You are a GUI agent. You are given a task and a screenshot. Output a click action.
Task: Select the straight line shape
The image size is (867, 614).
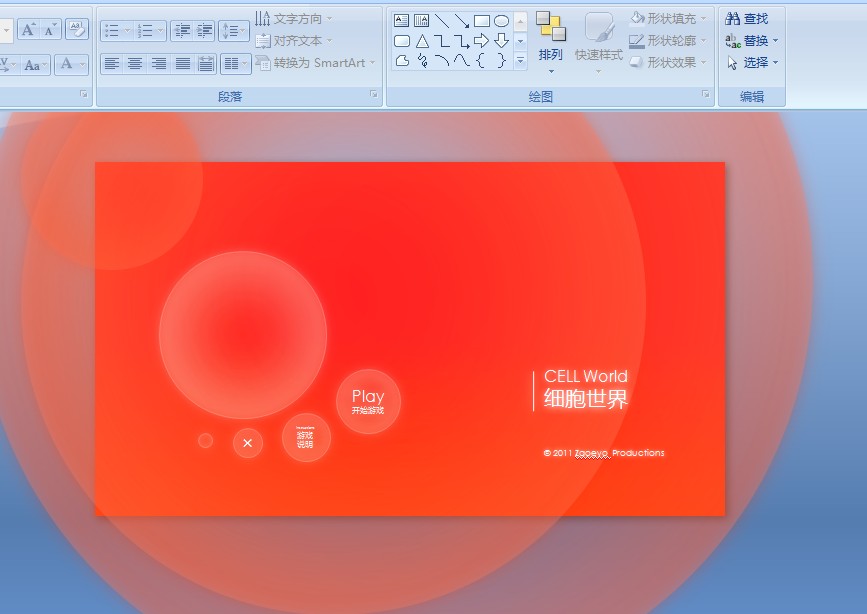441,21
